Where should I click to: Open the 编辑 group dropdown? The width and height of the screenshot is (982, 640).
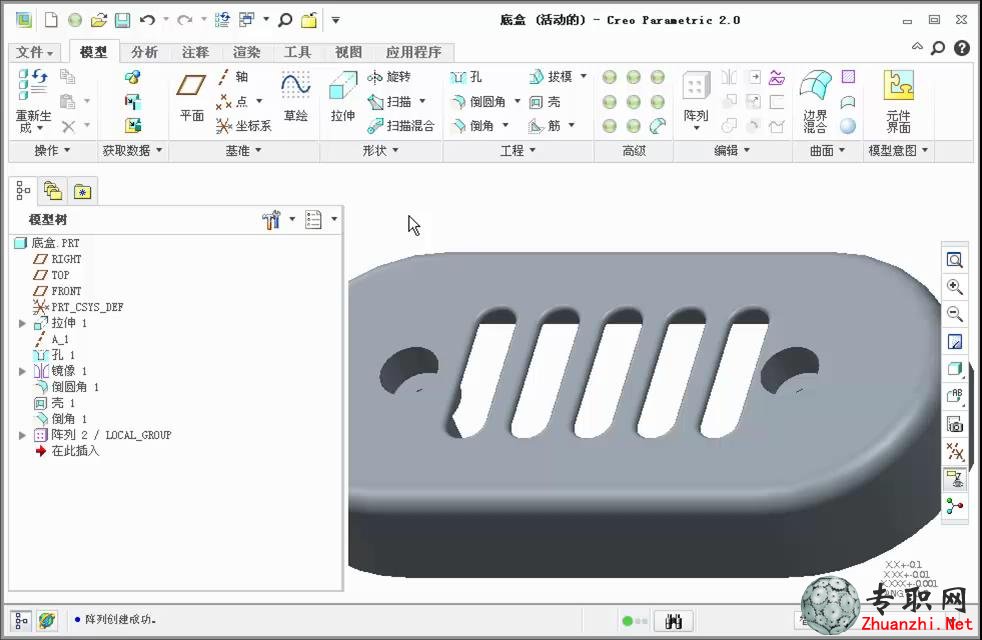(x=732, y=151)
